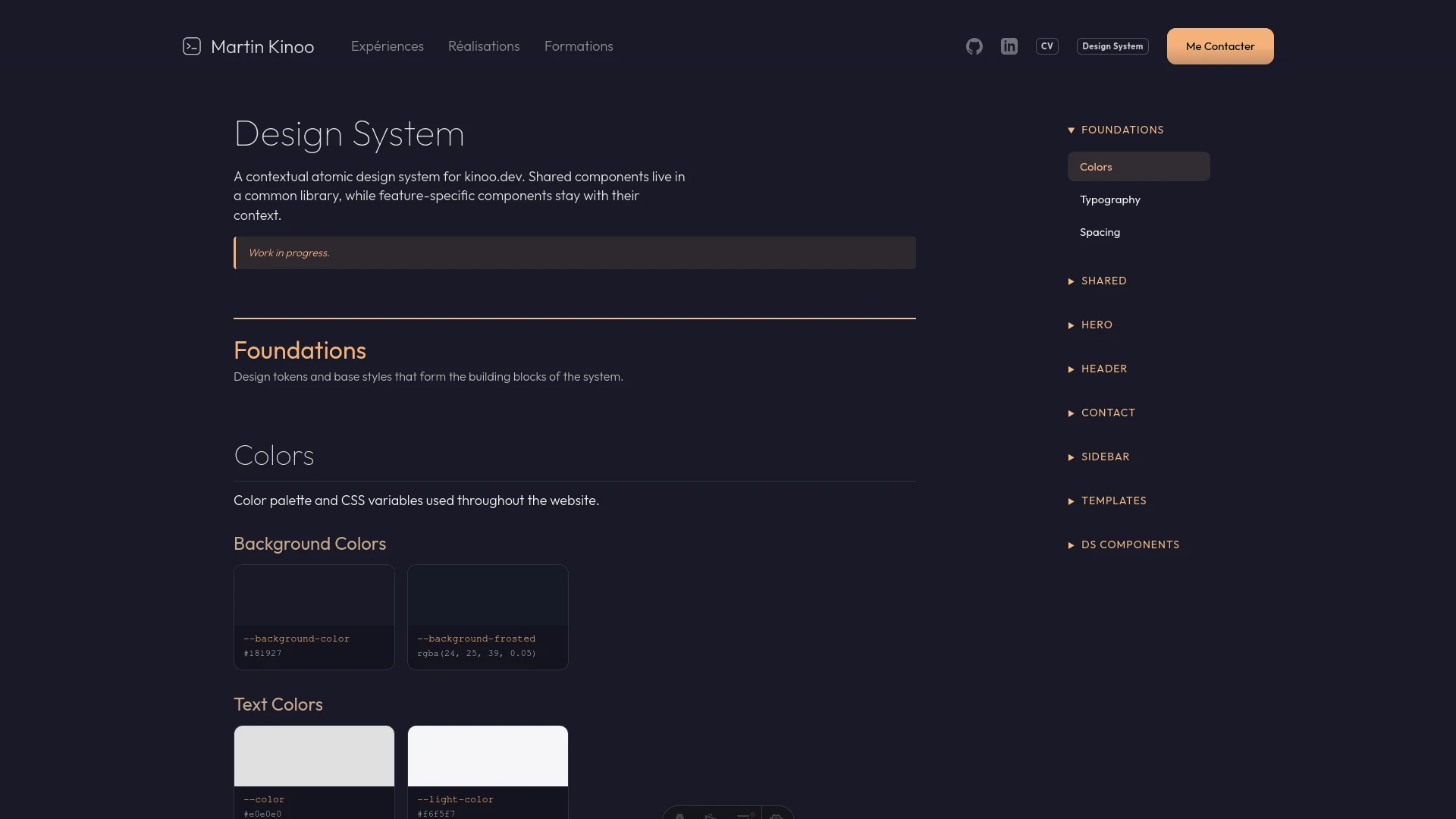Open the settings gear in the bottom widget

777,817
